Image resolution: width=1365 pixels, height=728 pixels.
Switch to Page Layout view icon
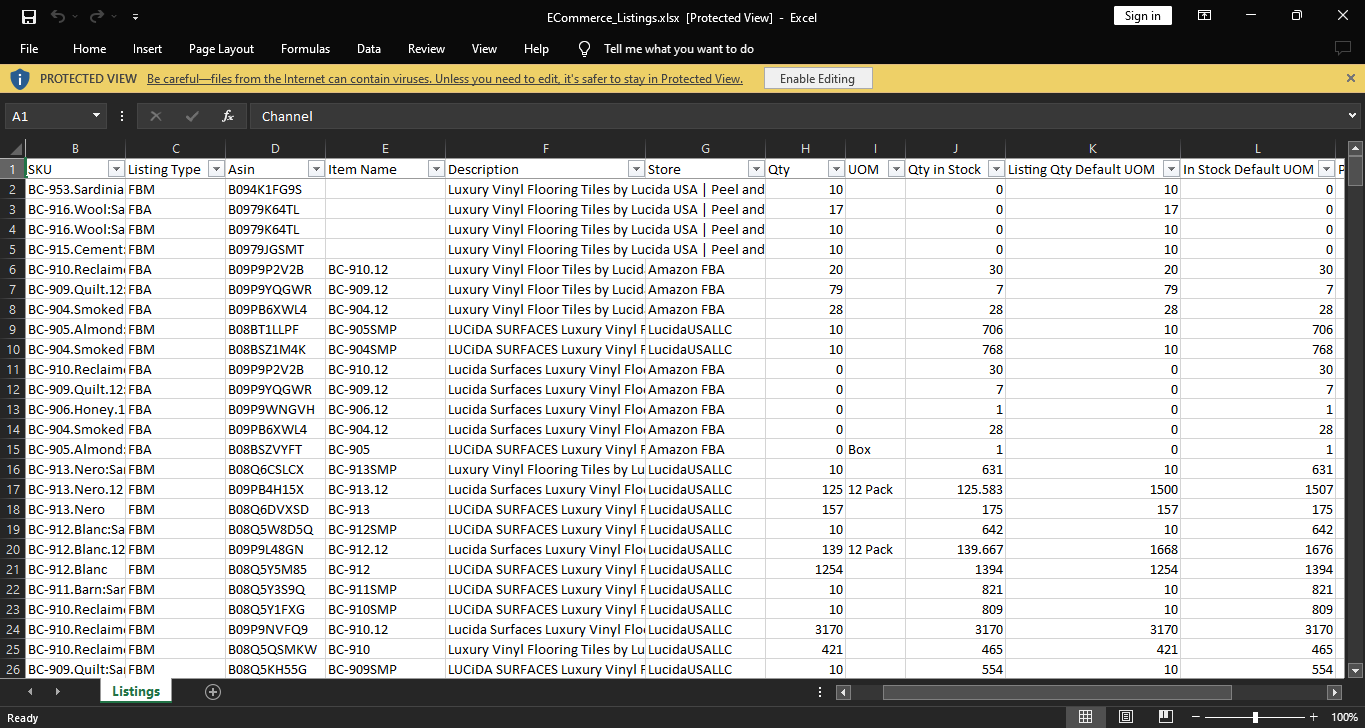click(x=1125, y=717)
